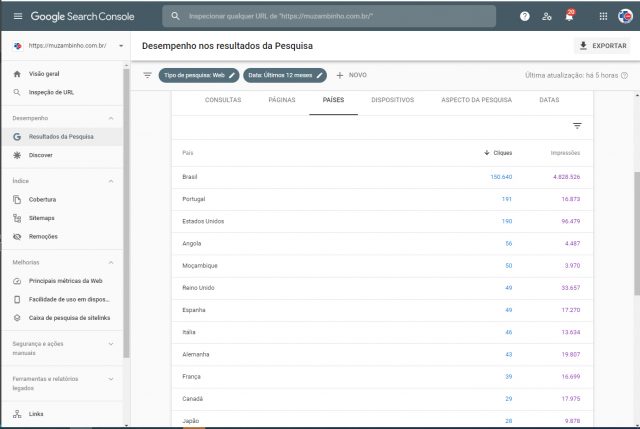The width and height of the screenshot is (640, 429).
Task: Open the Google account avatar
Action: tap(627, 16)
